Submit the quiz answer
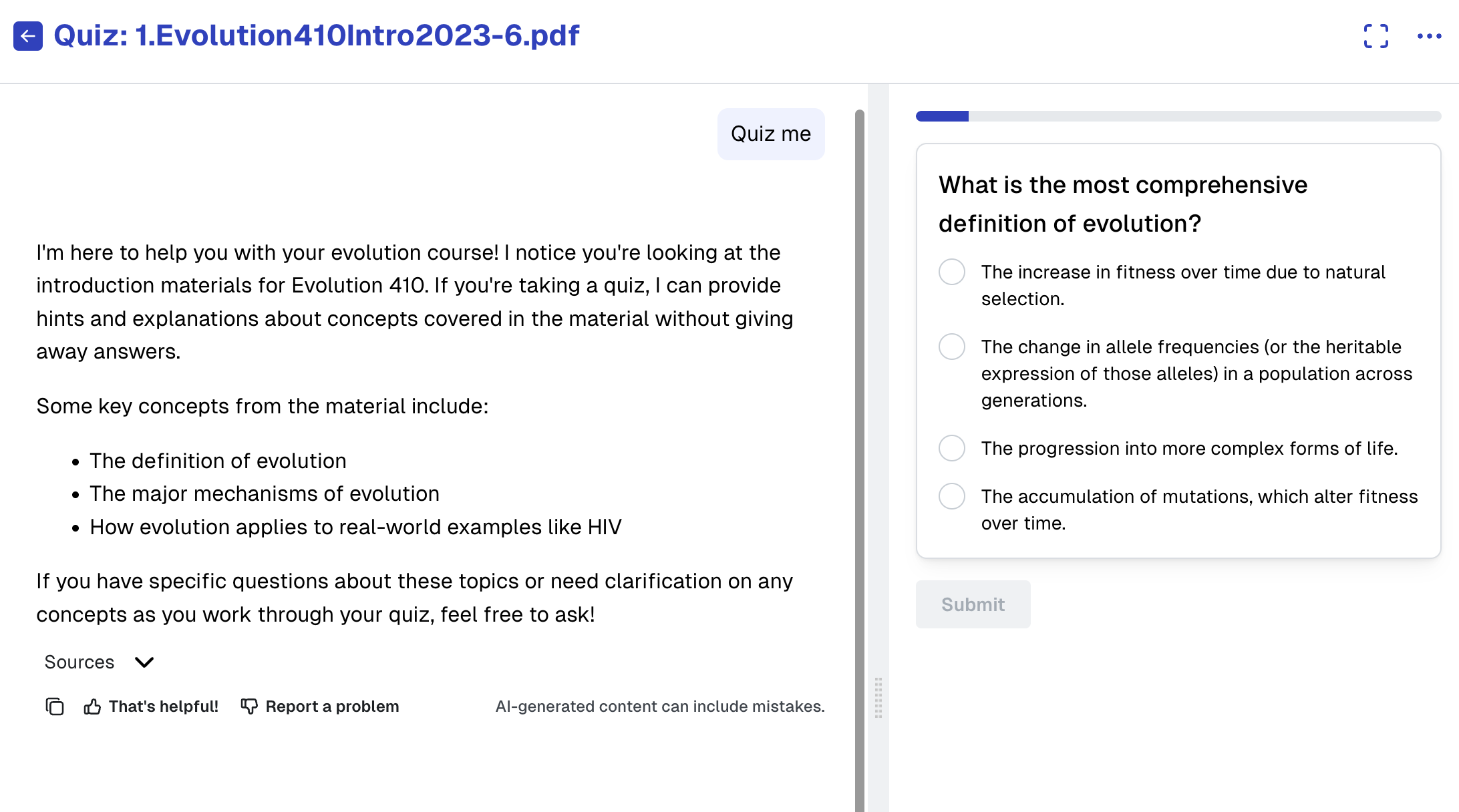The height and width of the screenshot is (812, 1459). click(973, 604)
